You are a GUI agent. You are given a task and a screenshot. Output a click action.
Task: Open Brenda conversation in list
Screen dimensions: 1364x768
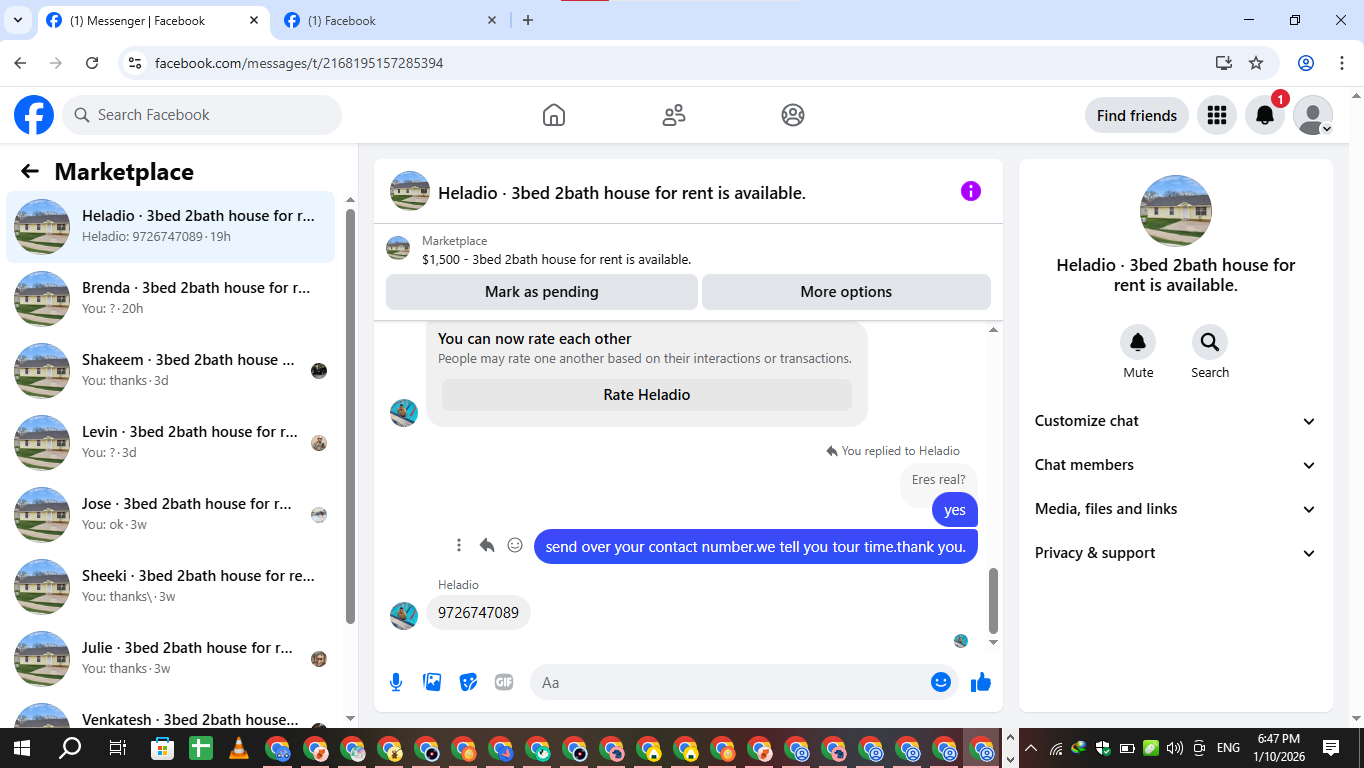tap(171, 299)
